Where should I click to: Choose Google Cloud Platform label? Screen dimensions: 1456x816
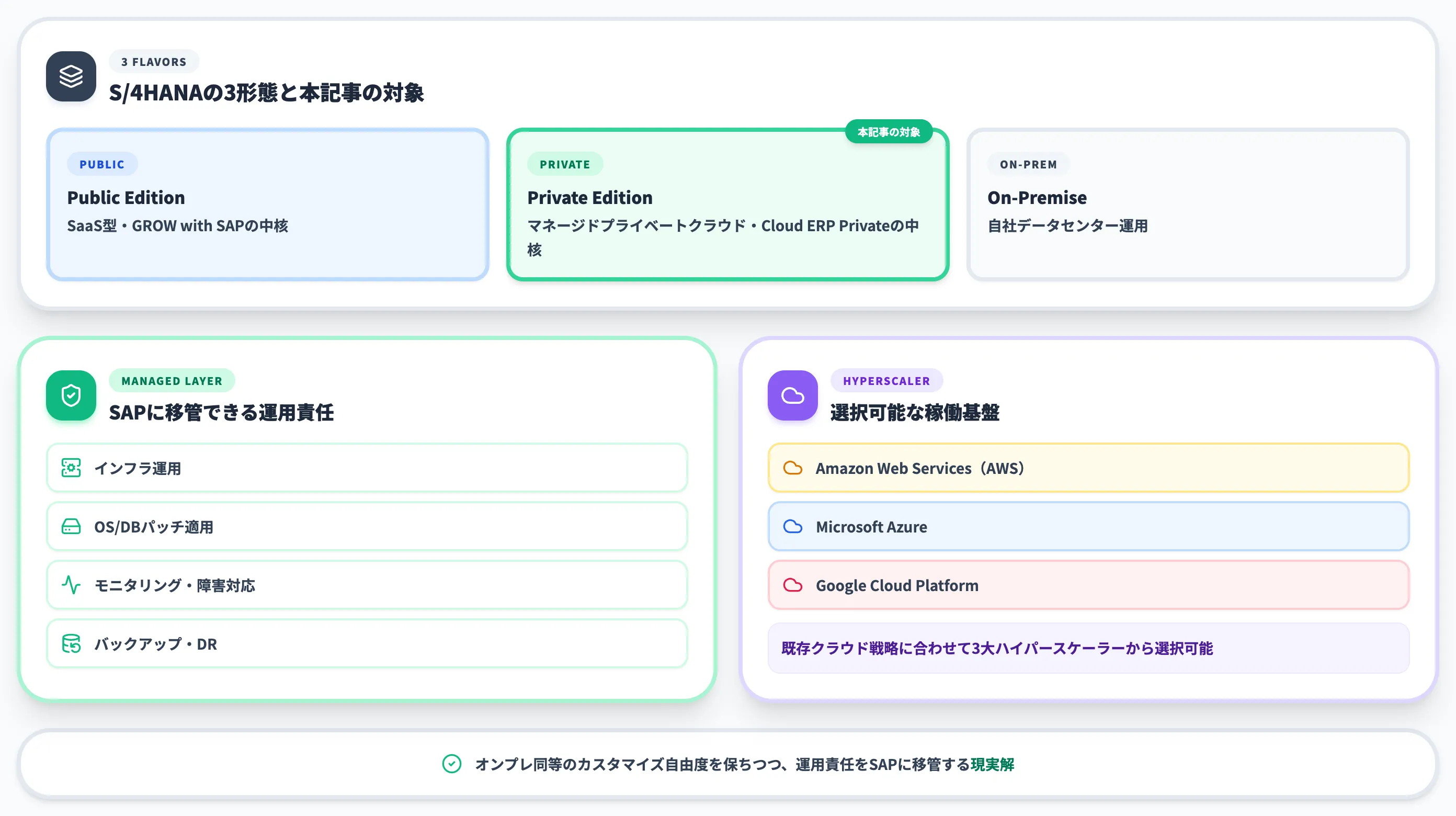click(897, 585)
